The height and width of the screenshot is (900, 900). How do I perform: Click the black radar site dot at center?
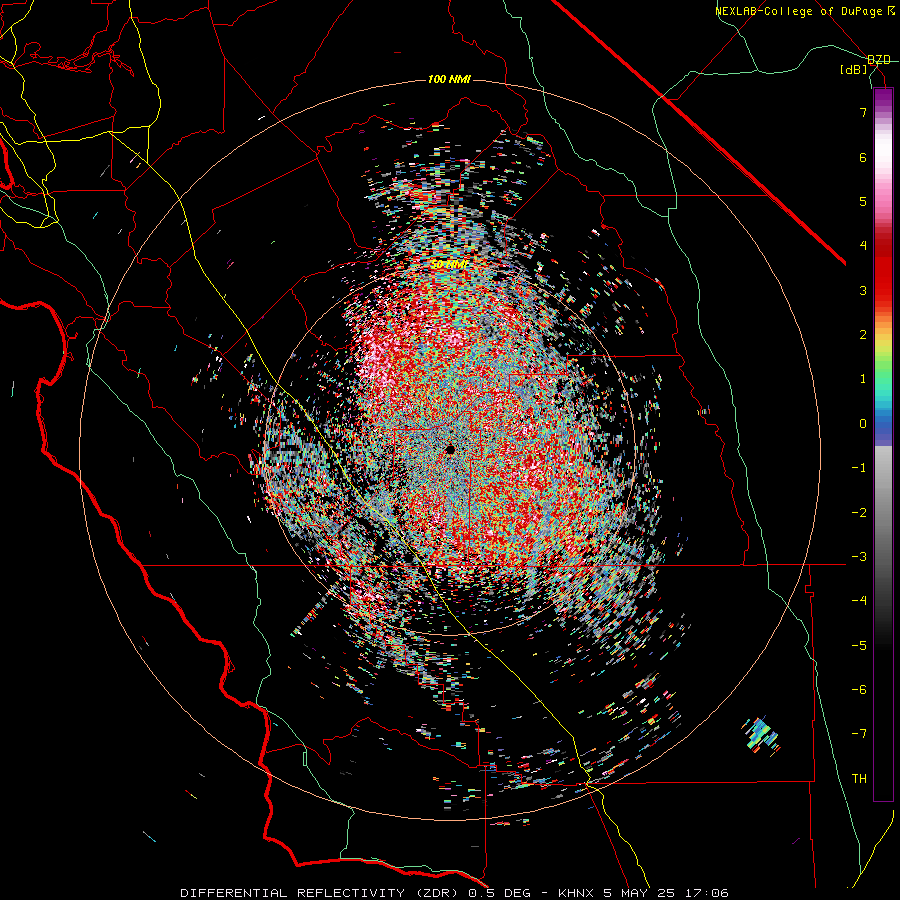coord(450,449)
